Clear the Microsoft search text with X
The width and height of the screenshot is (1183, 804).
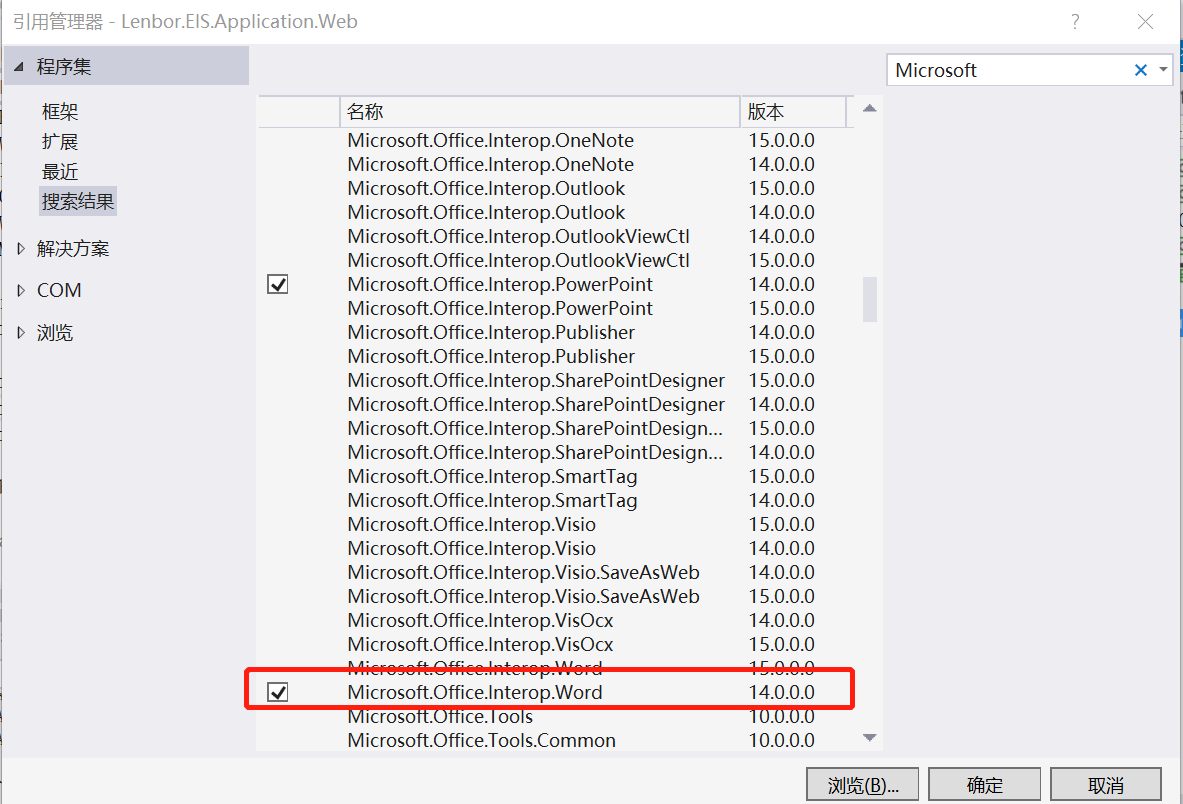(1140, 70)
